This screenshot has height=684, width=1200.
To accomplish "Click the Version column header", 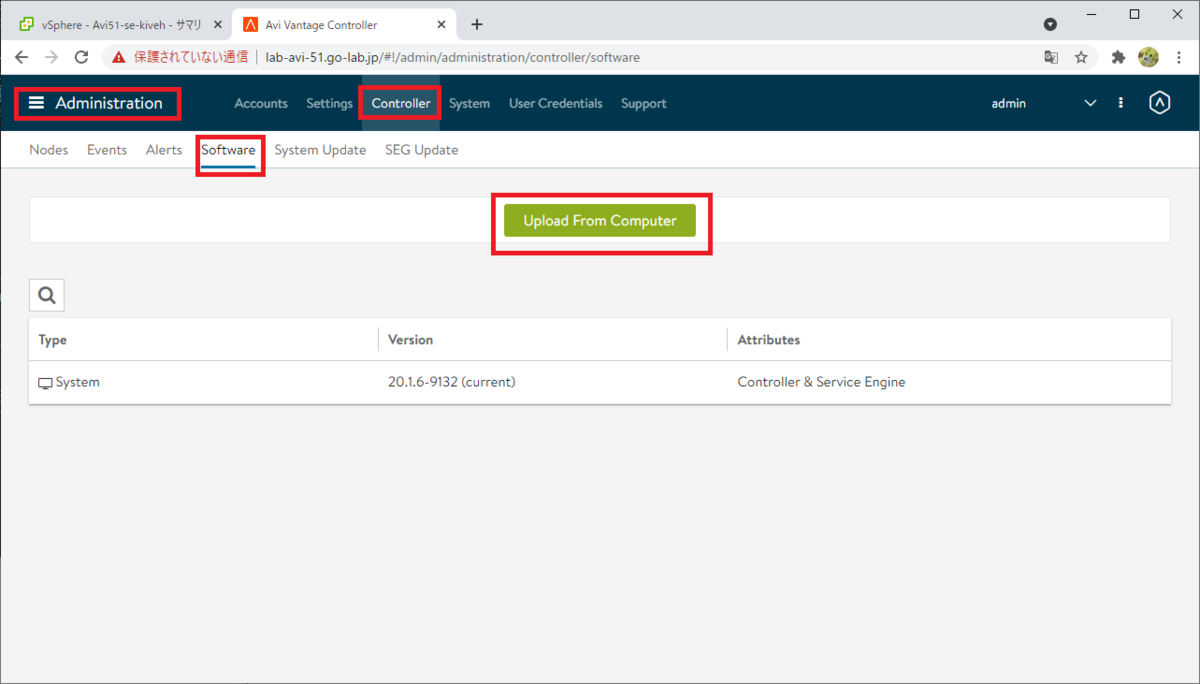I will click(x=410, y=340).
